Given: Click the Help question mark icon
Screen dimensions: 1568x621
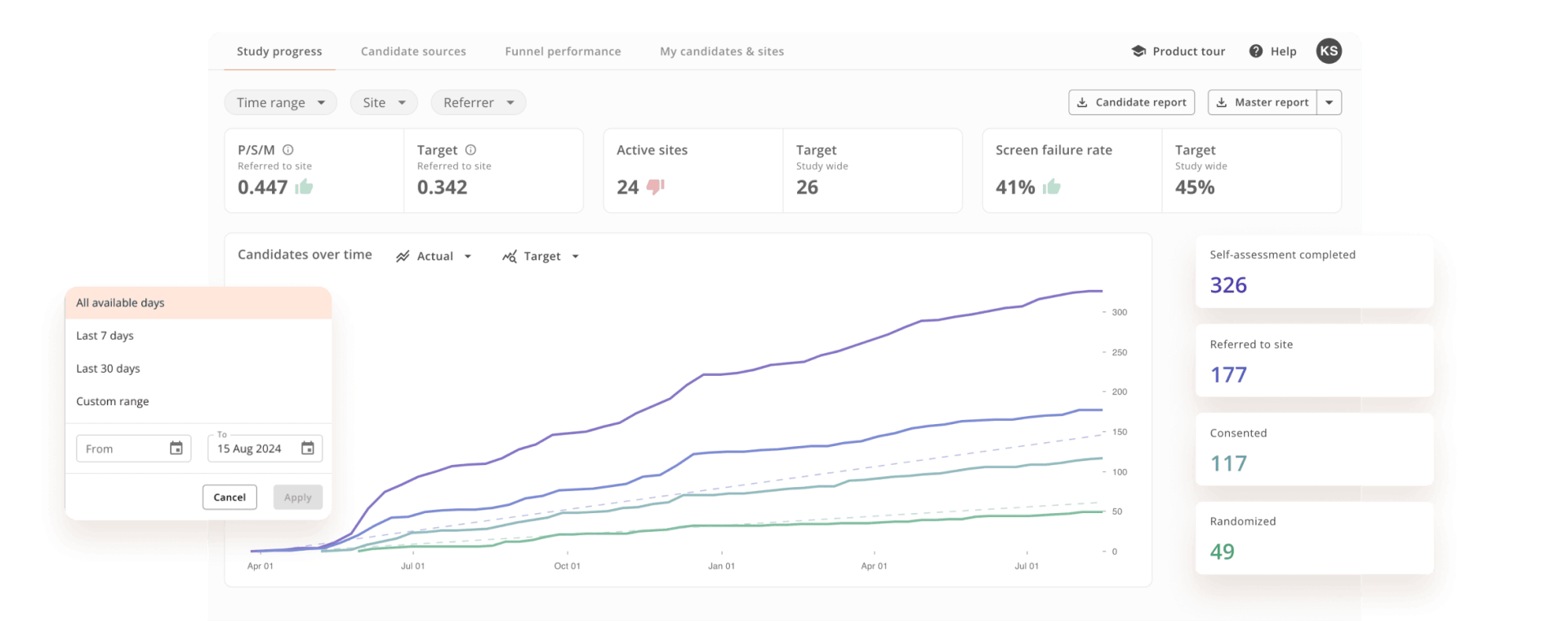Looking at the screenshot, I should (1256, 51).
